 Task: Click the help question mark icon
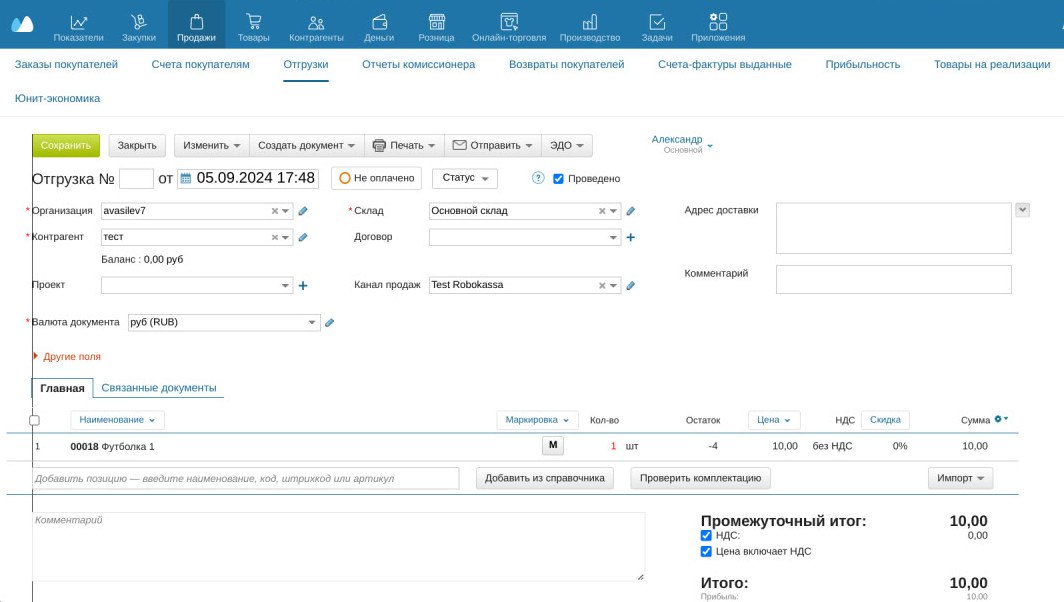pos(538,178)
